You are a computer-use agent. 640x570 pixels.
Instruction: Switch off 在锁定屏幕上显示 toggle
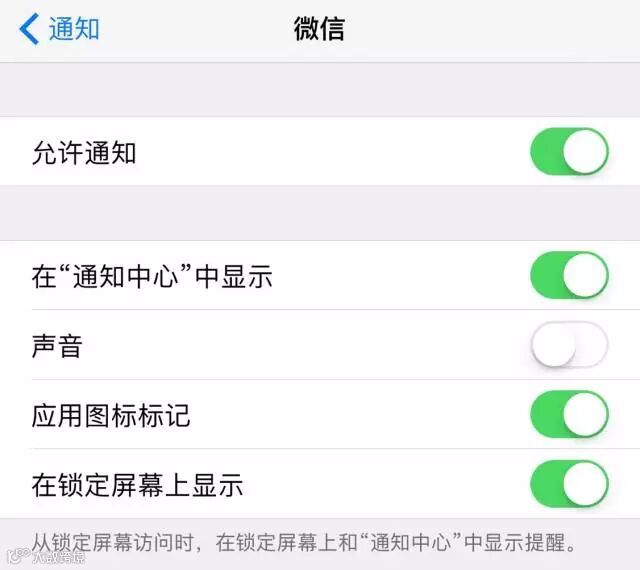[569, 483]
